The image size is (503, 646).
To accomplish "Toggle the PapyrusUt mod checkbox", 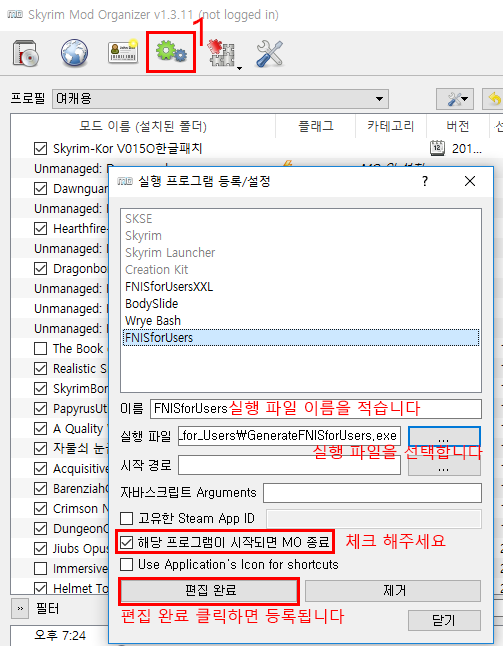I will tap(40, 408).
